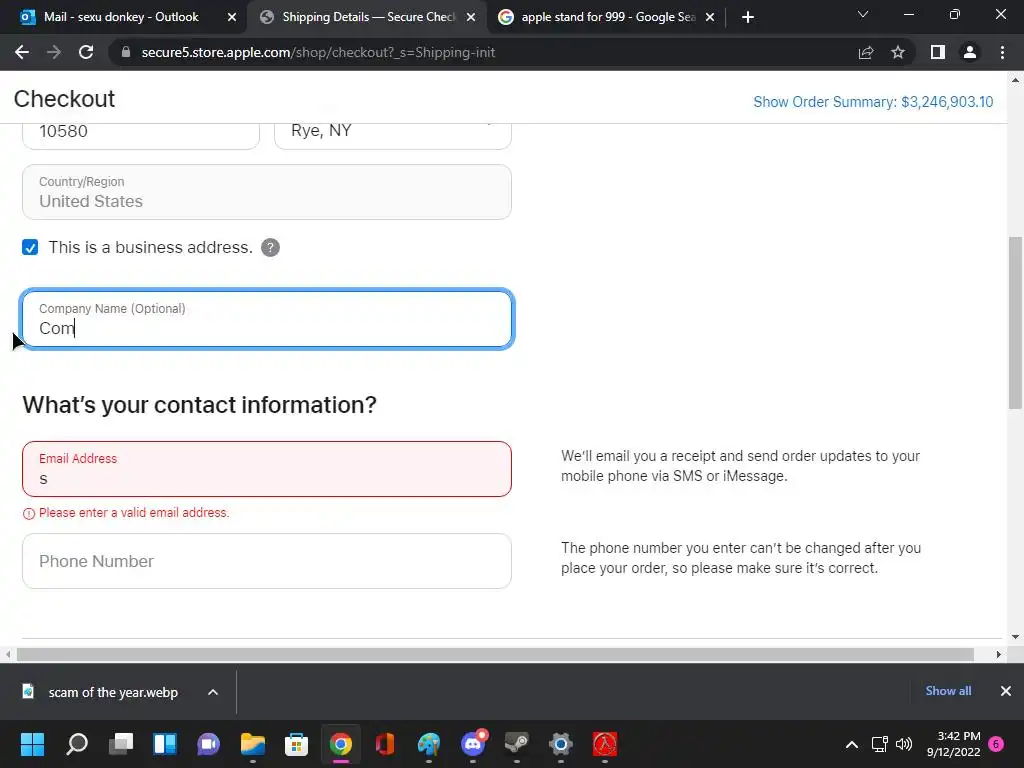Click the Country/Region field
Viewport: 1024px width, 768px height.
pyautogui.click(x=266, y=192)
